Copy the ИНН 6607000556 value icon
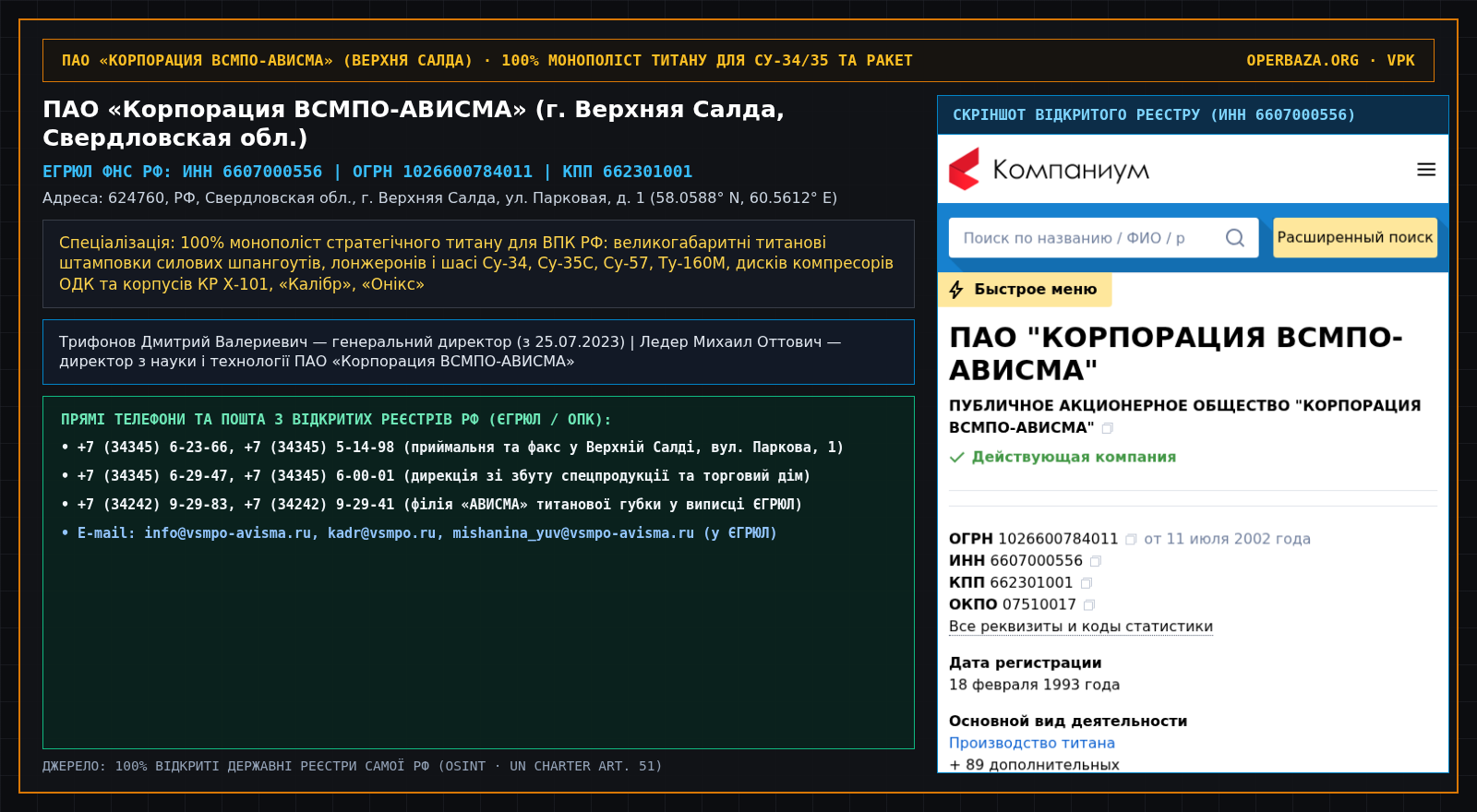This screenshot has width=1477, height=812. pyautogui.click(x=1096, y=561)
